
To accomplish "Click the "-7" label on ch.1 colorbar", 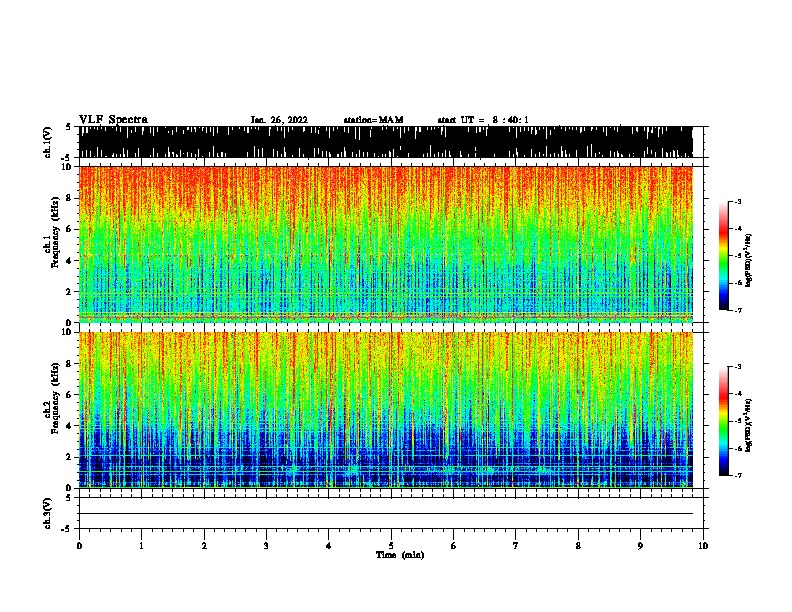I will click(738, 310).
